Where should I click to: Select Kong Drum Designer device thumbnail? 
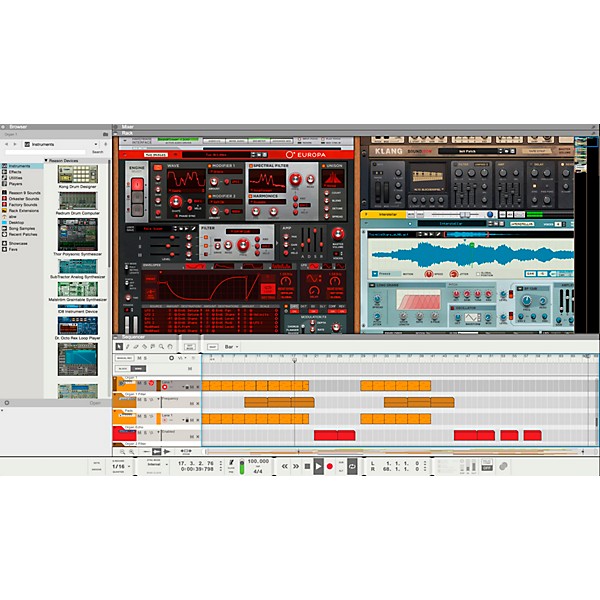[78, 174]
